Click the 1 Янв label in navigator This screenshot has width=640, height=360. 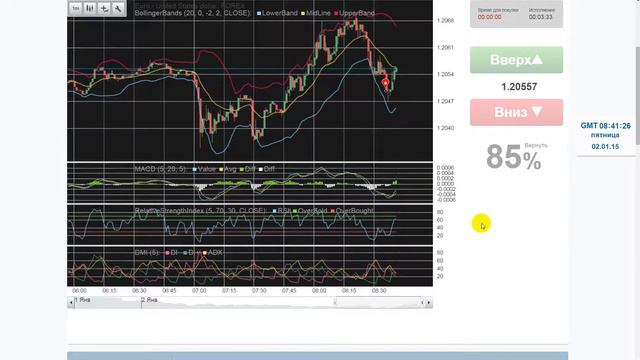83,300
